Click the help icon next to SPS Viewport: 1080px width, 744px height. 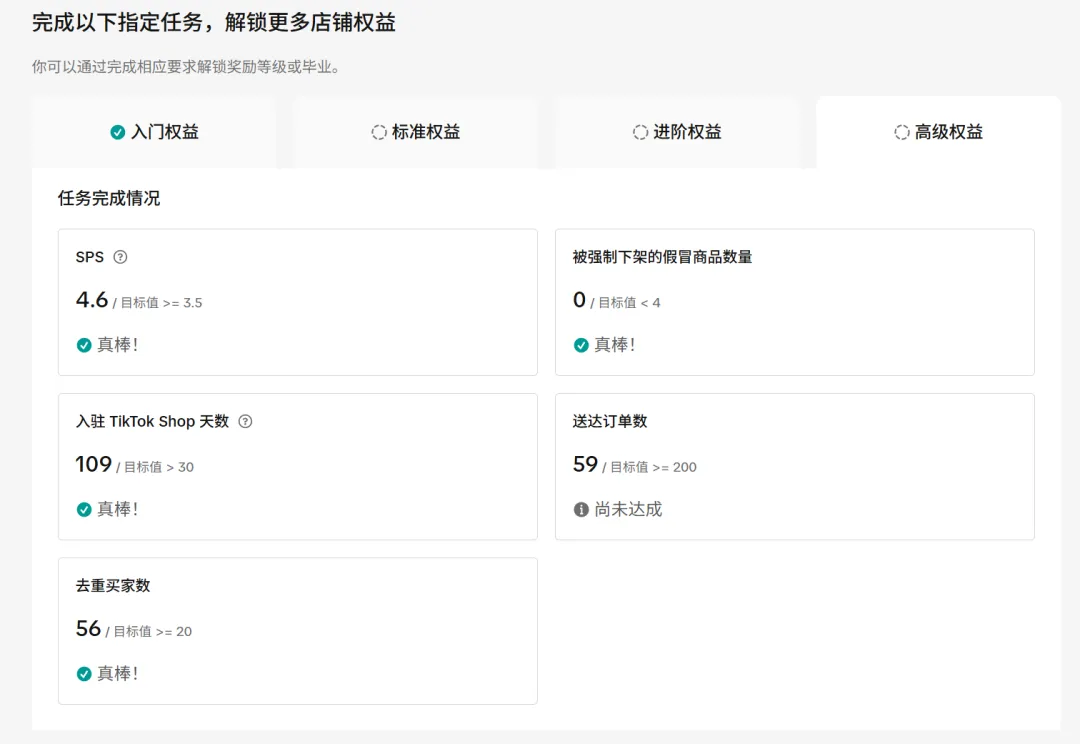pyautogui.click(x=120, y=257)
